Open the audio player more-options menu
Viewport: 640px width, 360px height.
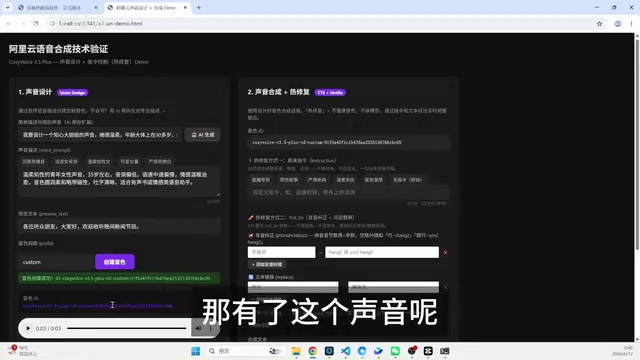pos(211,328)
